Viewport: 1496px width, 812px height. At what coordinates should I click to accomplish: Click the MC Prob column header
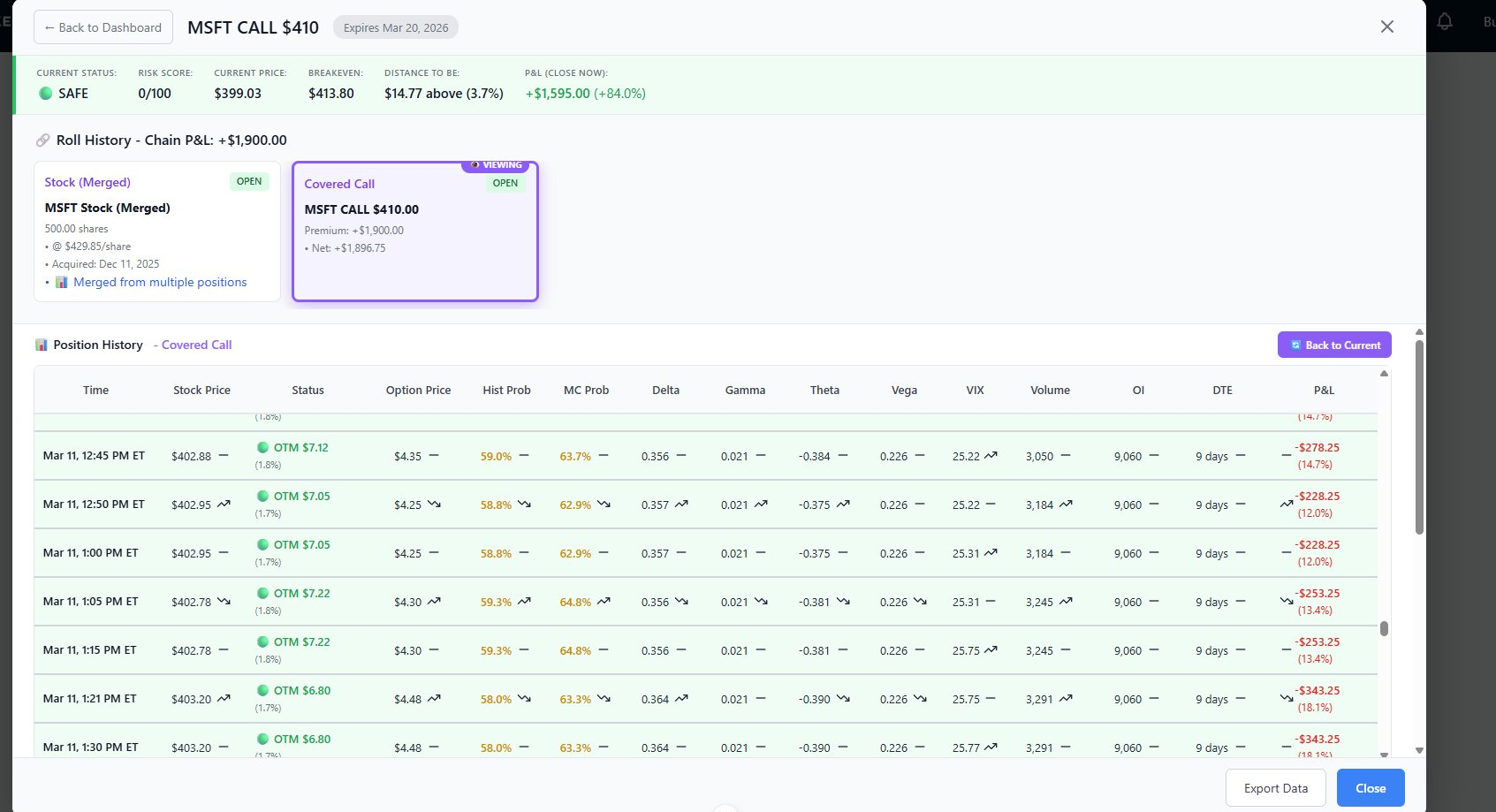point(586,390)
